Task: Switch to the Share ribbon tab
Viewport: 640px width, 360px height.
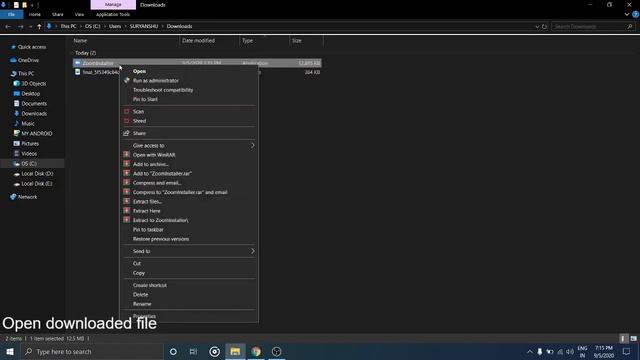Action: (x=58, y=14)
